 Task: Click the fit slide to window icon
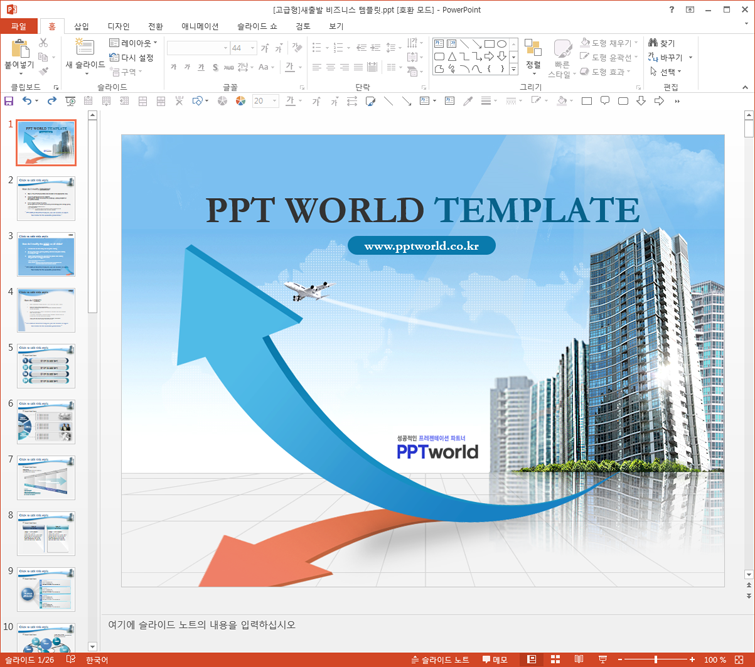739,659
